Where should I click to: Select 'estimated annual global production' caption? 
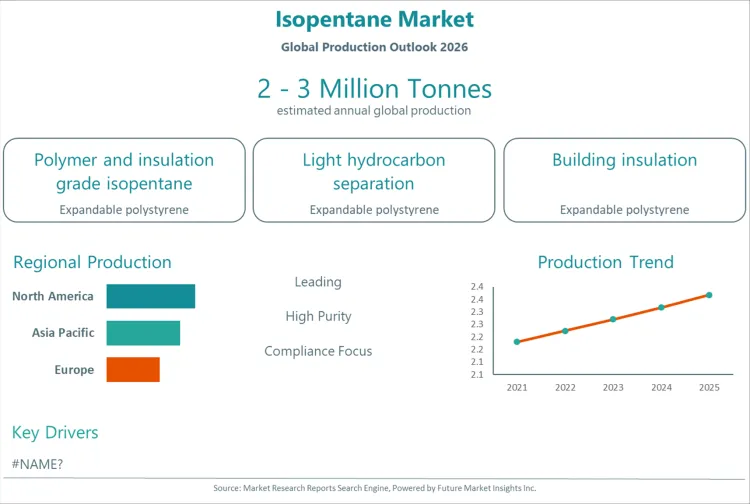(374, 110)
